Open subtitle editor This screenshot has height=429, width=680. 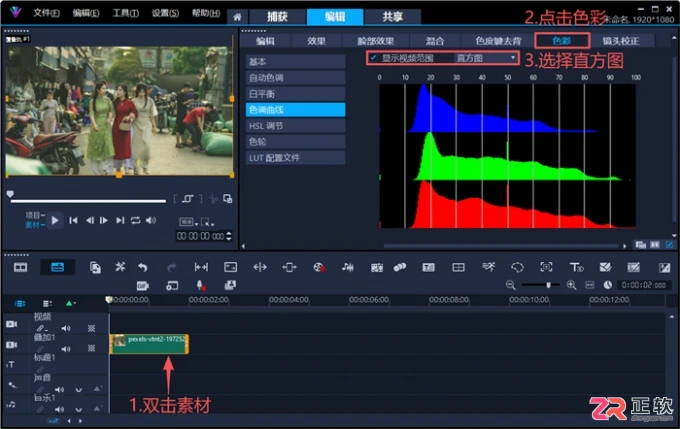point(428,267)
